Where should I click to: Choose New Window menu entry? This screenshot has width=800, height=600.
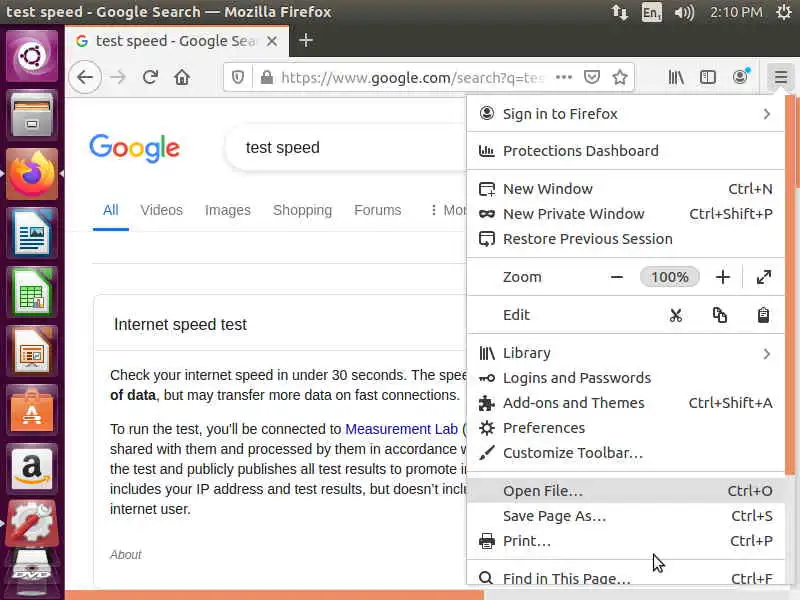click(x=626, y=189)
